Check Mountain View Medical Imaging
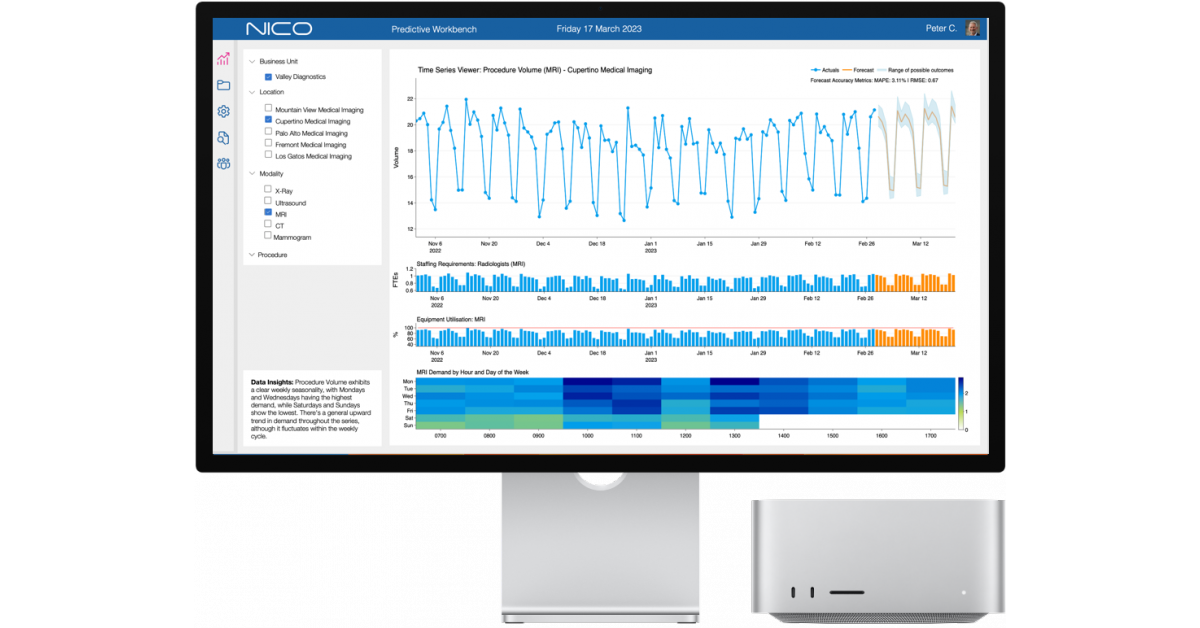The height and width of the screenshot is (628, 1200). pyautogui.click(x=268, y=108)
